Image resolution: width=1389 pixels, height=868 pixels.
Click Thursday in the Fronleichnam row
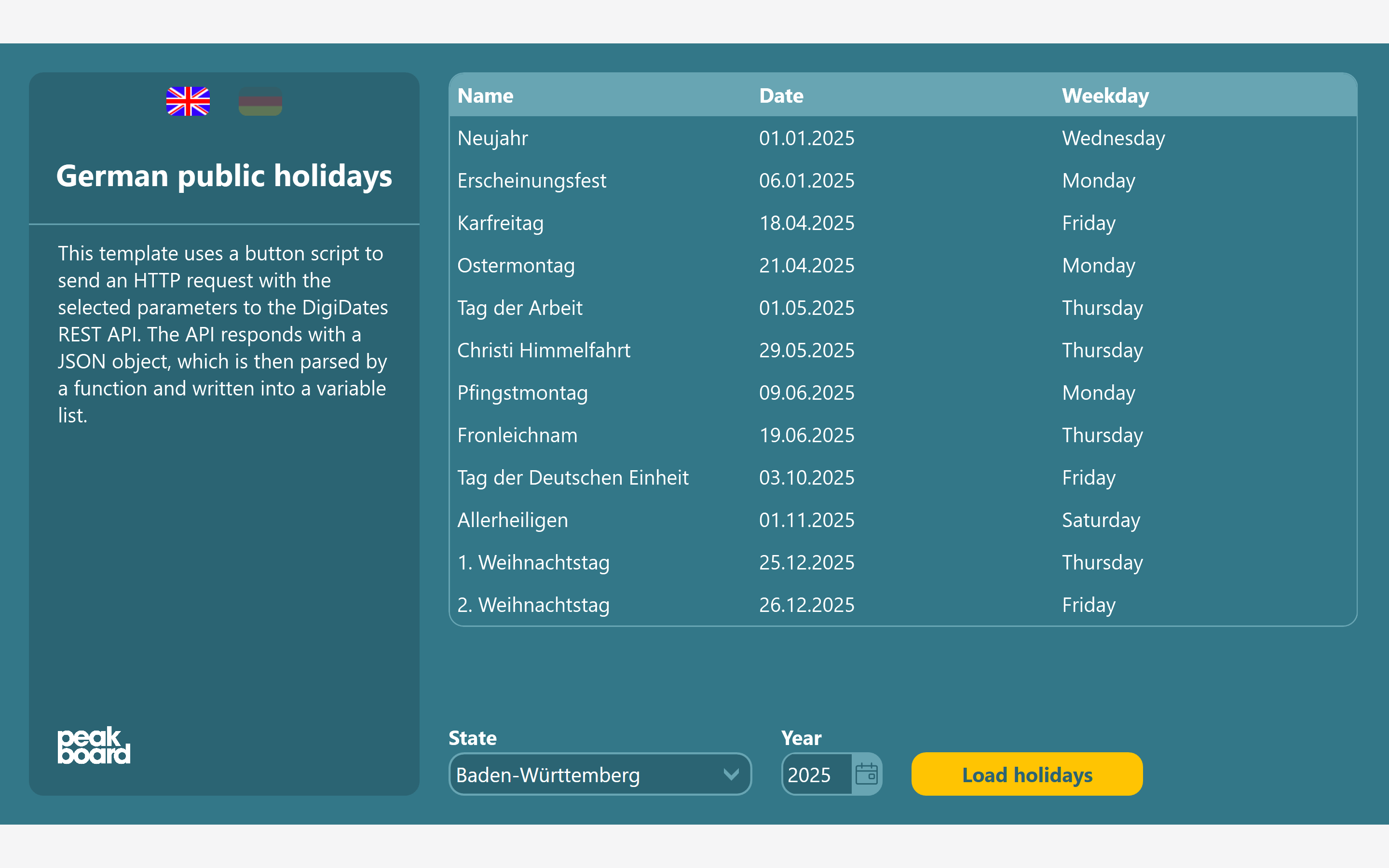point(1102,435)
